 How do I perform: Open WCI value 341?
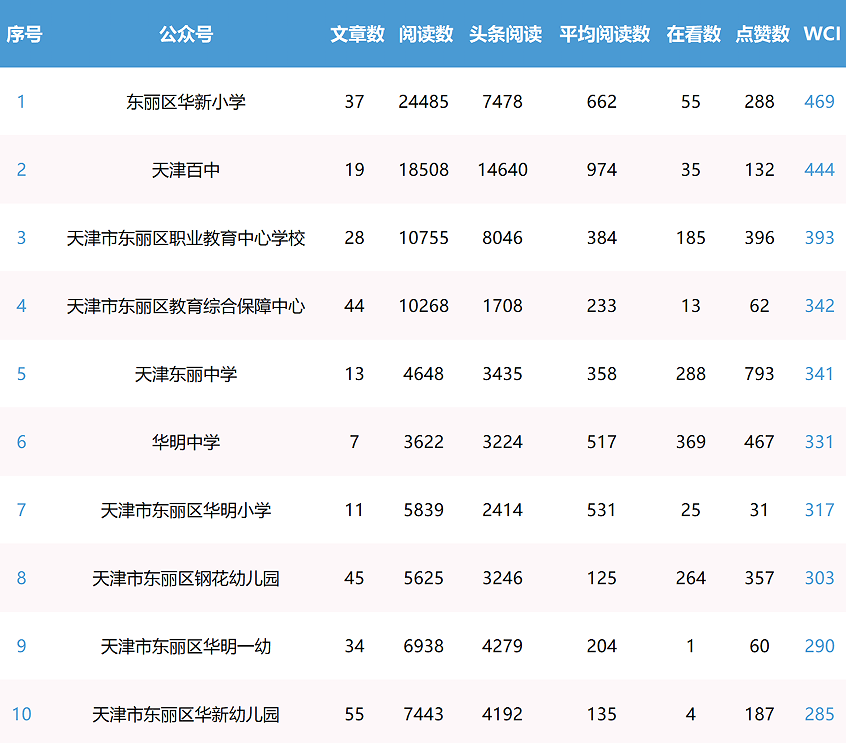[x=819, y=374]
